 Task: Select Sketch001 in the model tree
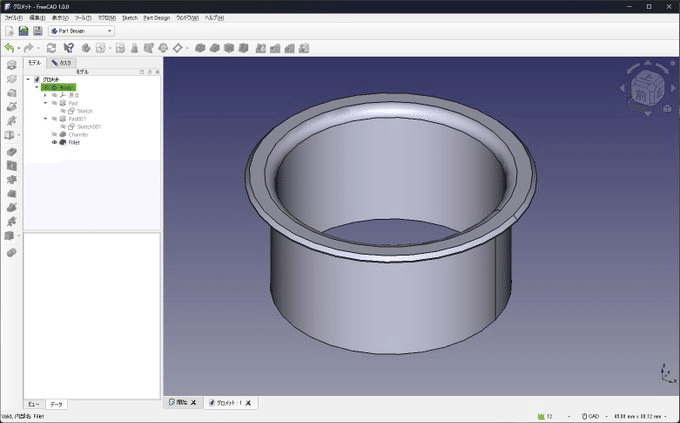[89, 127]
